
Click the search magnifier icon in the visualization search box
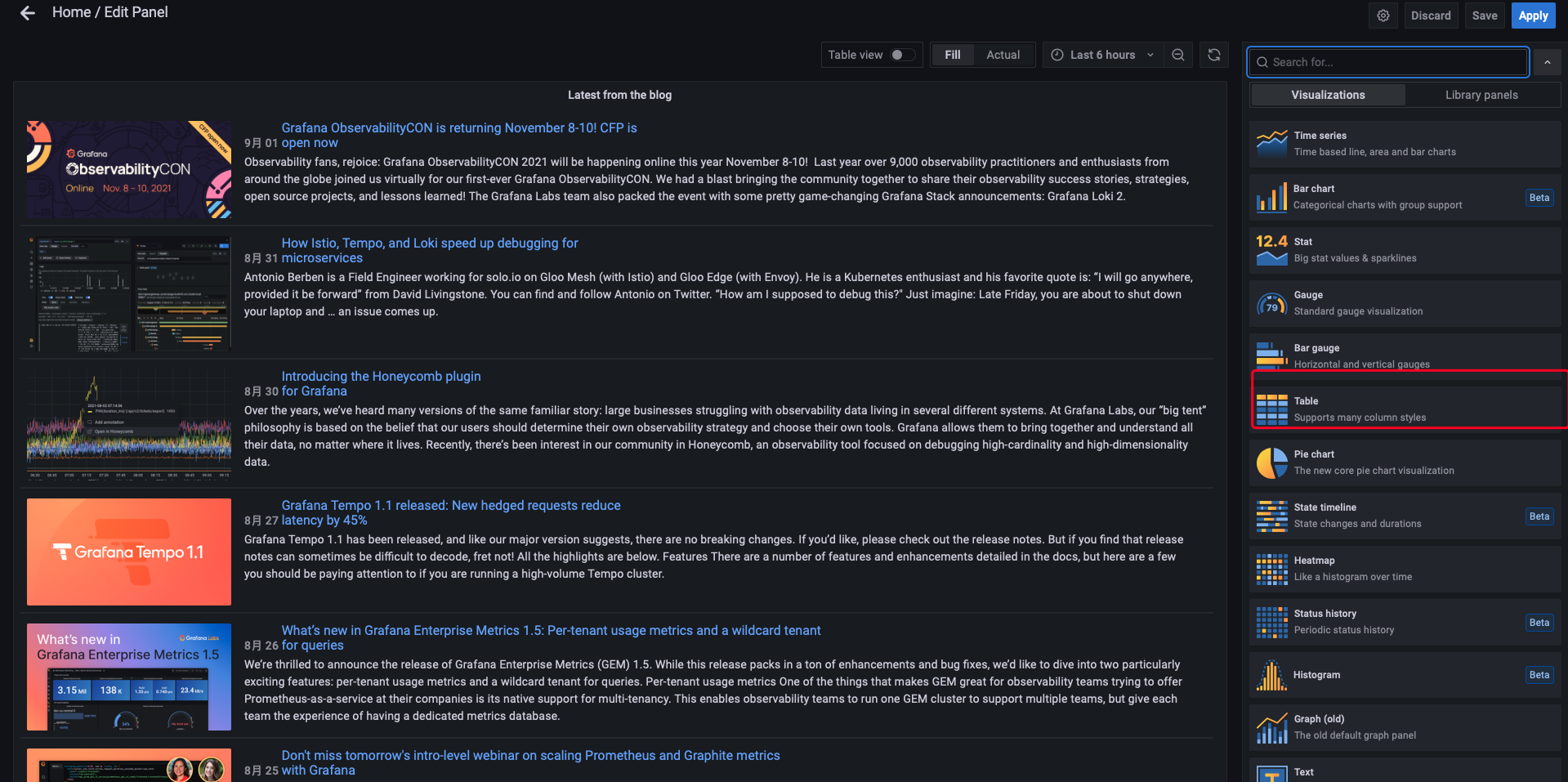[1262, 62]
